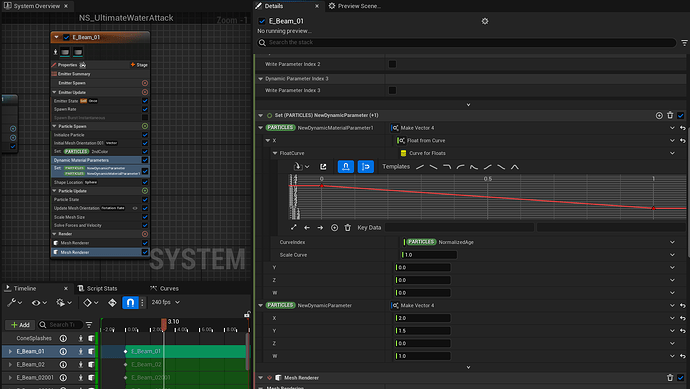Delete the Set NewDynamicParameter module

670,115
